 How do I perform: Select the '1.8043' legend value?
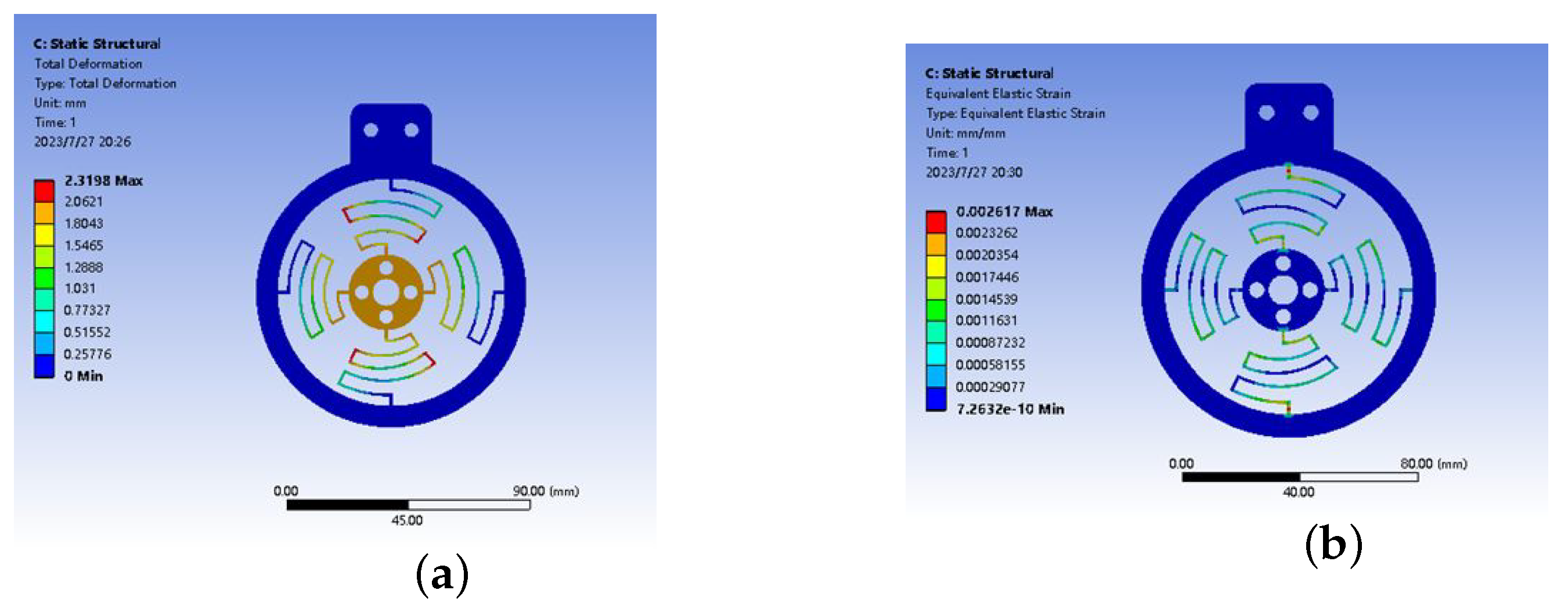click(84, 224)
